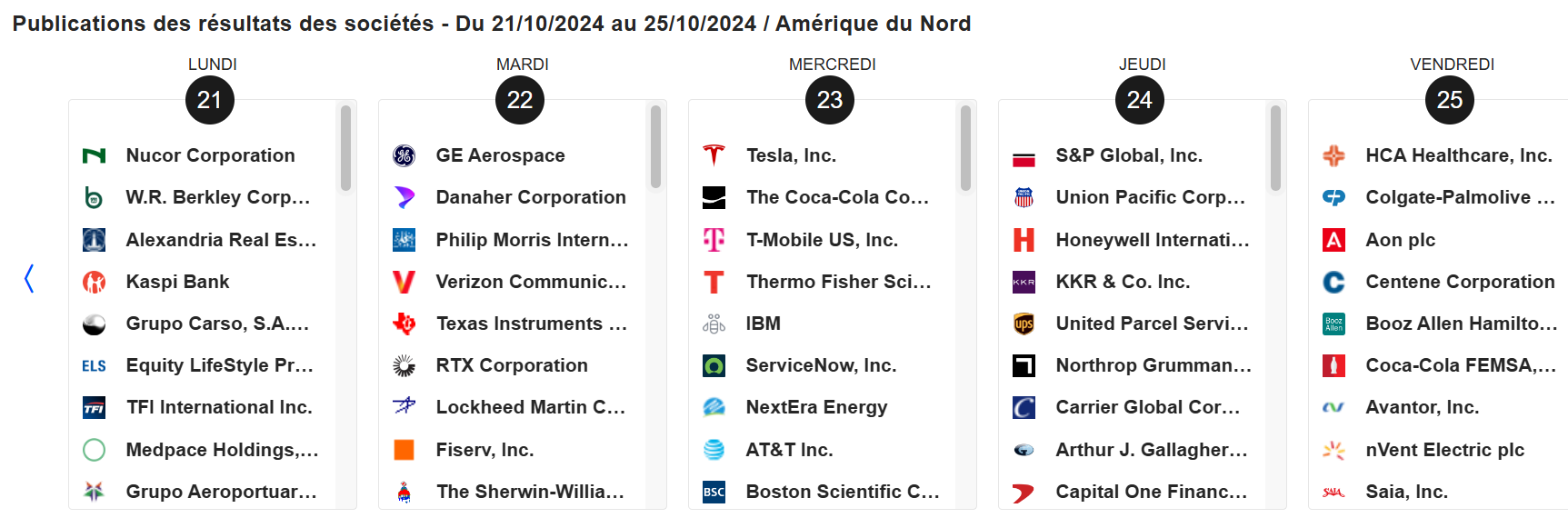Click the United Parcel Service logo
Image resolution: width=1568 pixels, height=518 pixels.
tap(1024, 324)
